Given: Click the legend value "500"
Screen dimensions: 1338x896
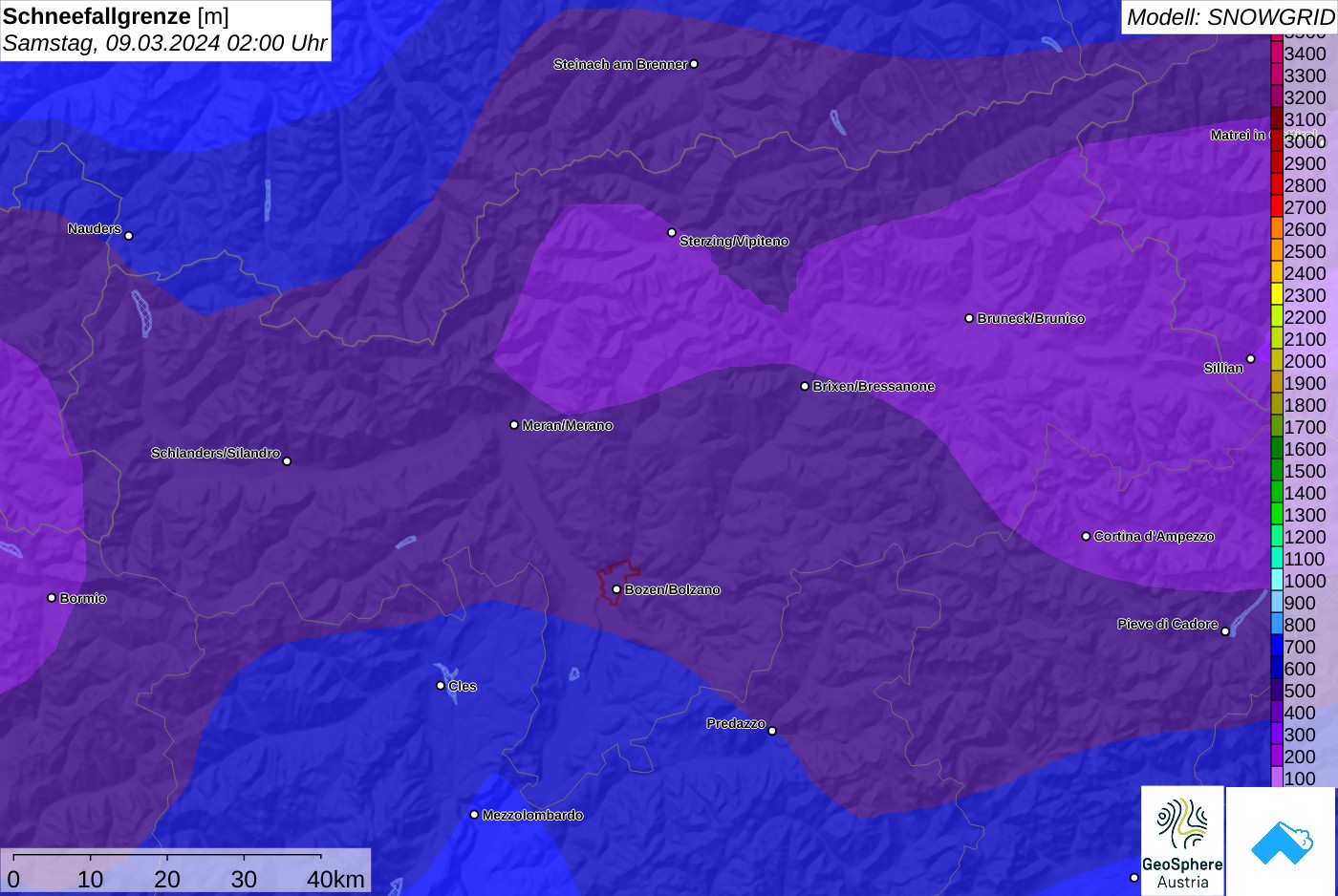Looking at the screenshot, I should point(1300,691).
